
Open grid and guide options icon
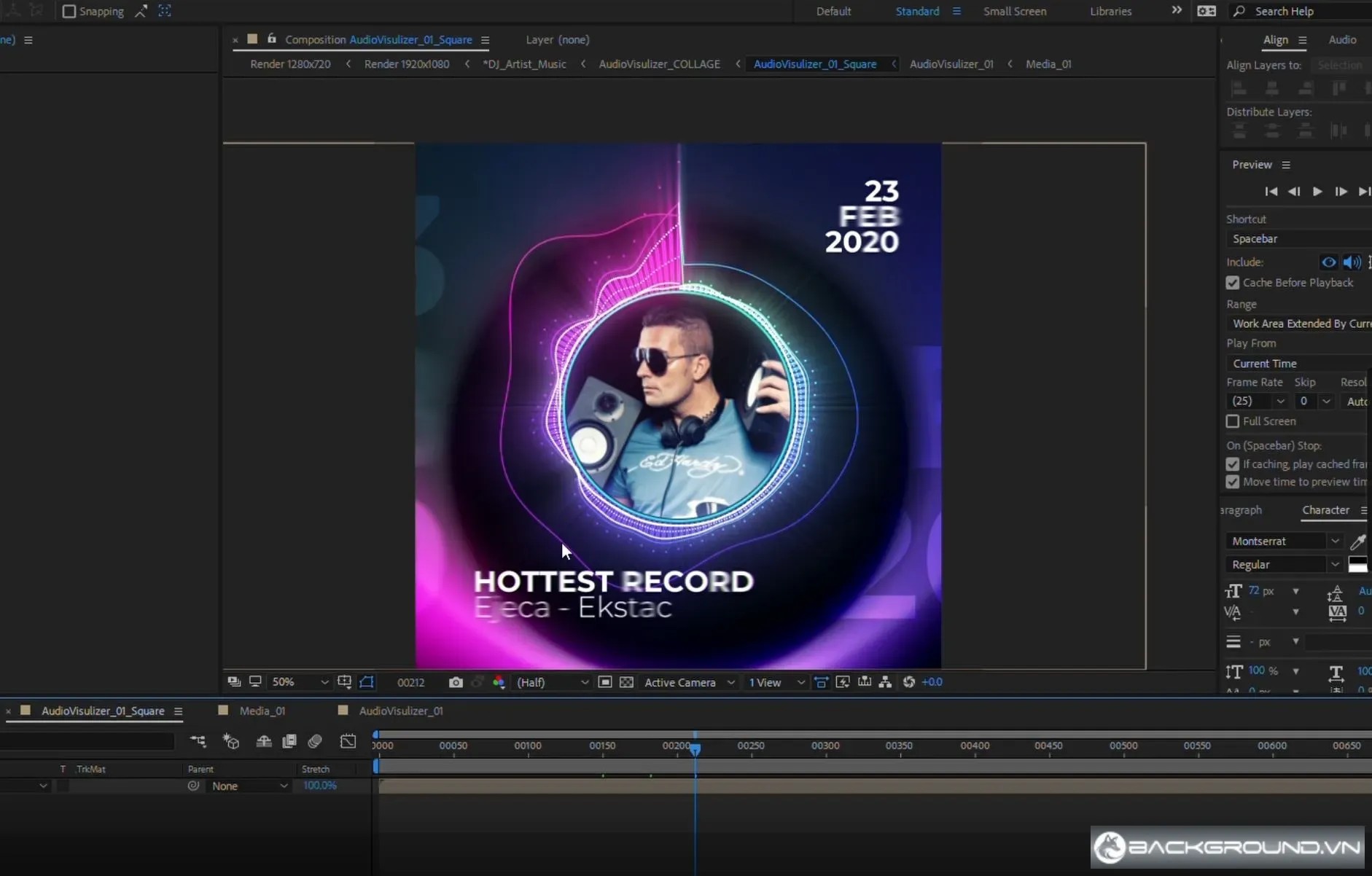(x=344, y=682)
